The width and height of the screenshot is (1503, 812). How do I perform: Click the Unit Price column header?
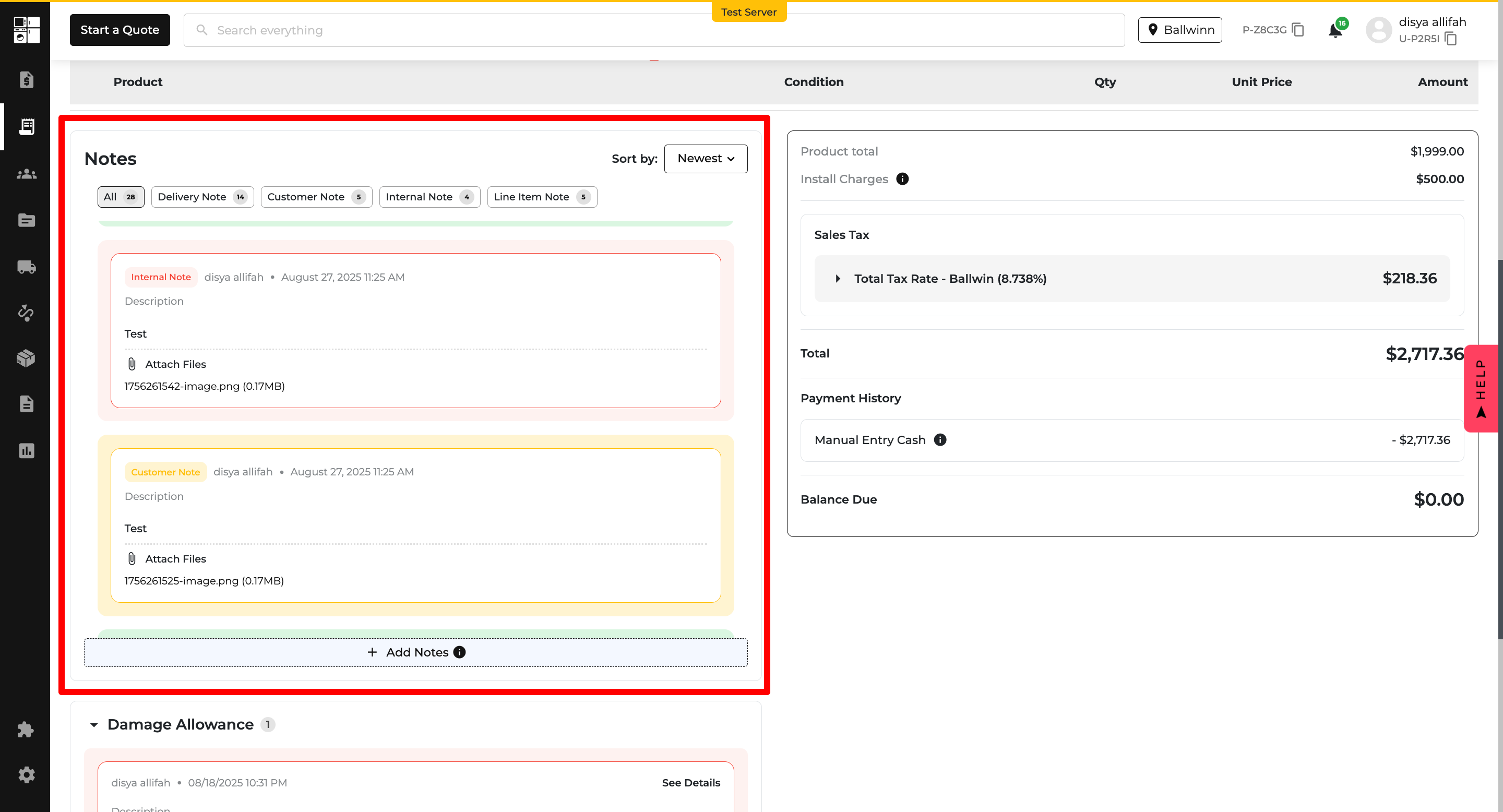tap(1261, 81)
